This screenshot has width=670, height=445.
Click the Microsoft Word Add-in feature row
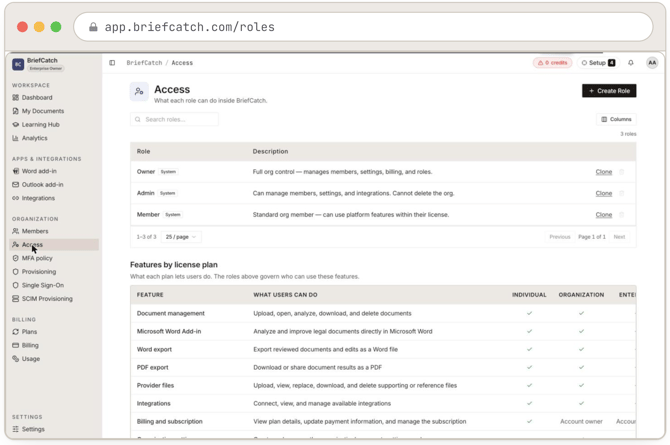pos(383,331)
